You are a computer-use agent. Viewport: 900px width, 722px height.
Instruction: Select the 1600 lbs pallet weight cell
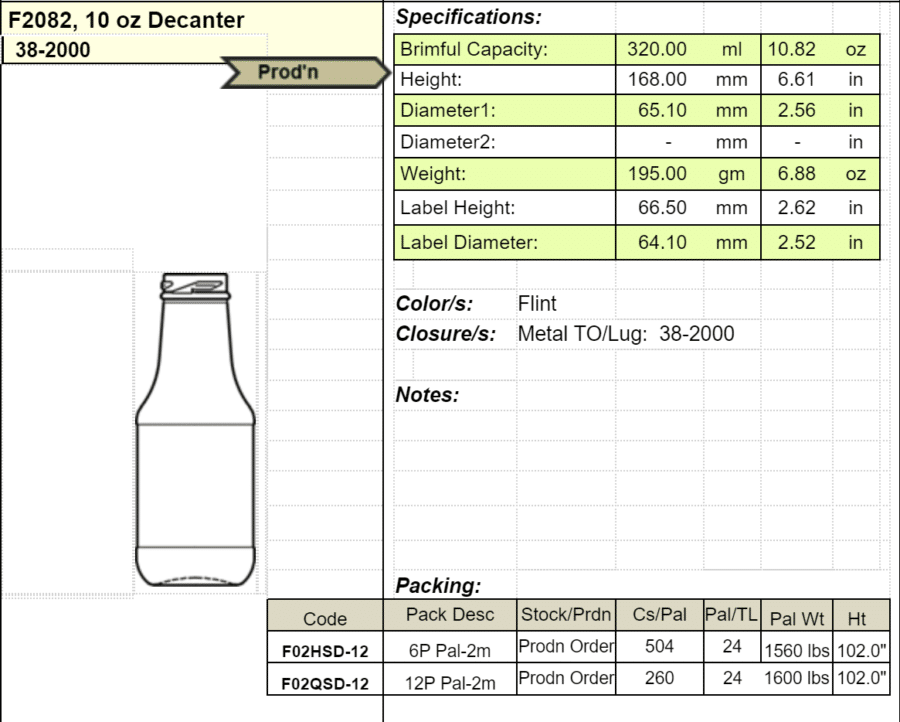(x=797, y=678)
